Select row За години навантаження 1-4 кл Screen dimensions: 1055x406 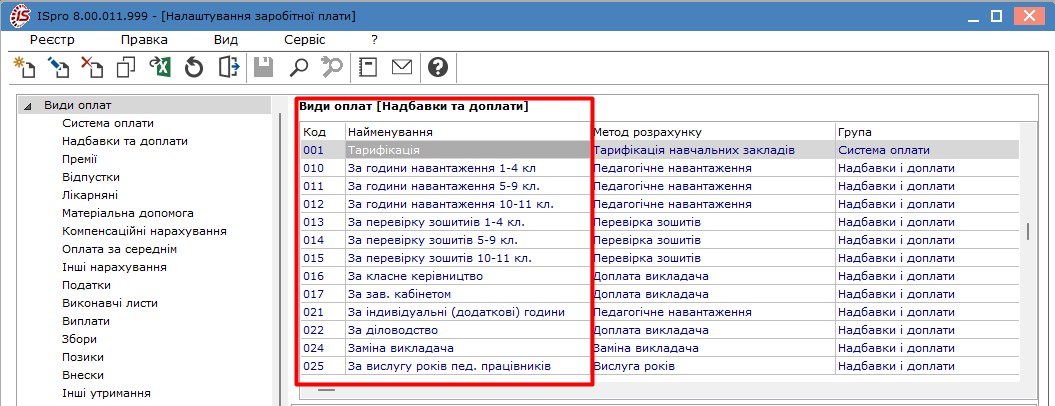659,168
